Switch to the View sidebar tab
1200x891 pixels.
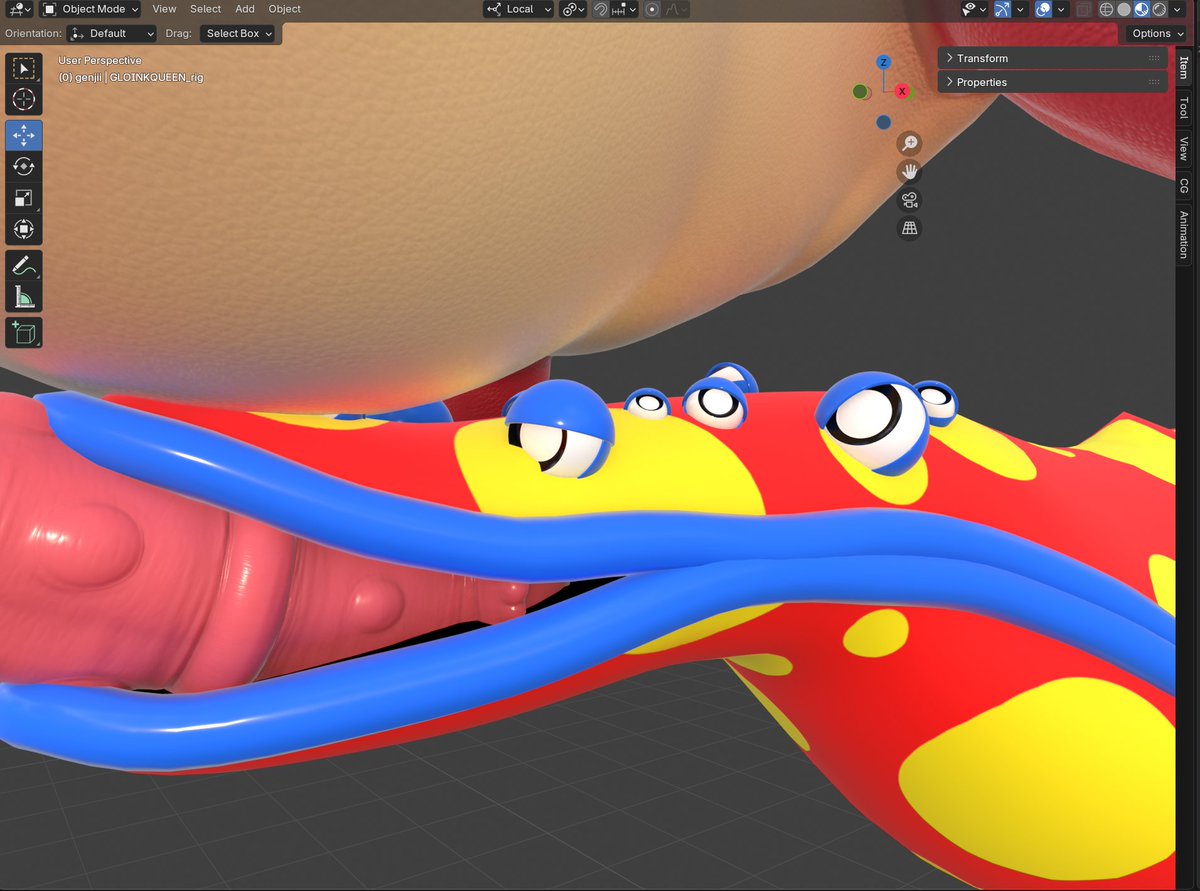tap(1183, 149)
